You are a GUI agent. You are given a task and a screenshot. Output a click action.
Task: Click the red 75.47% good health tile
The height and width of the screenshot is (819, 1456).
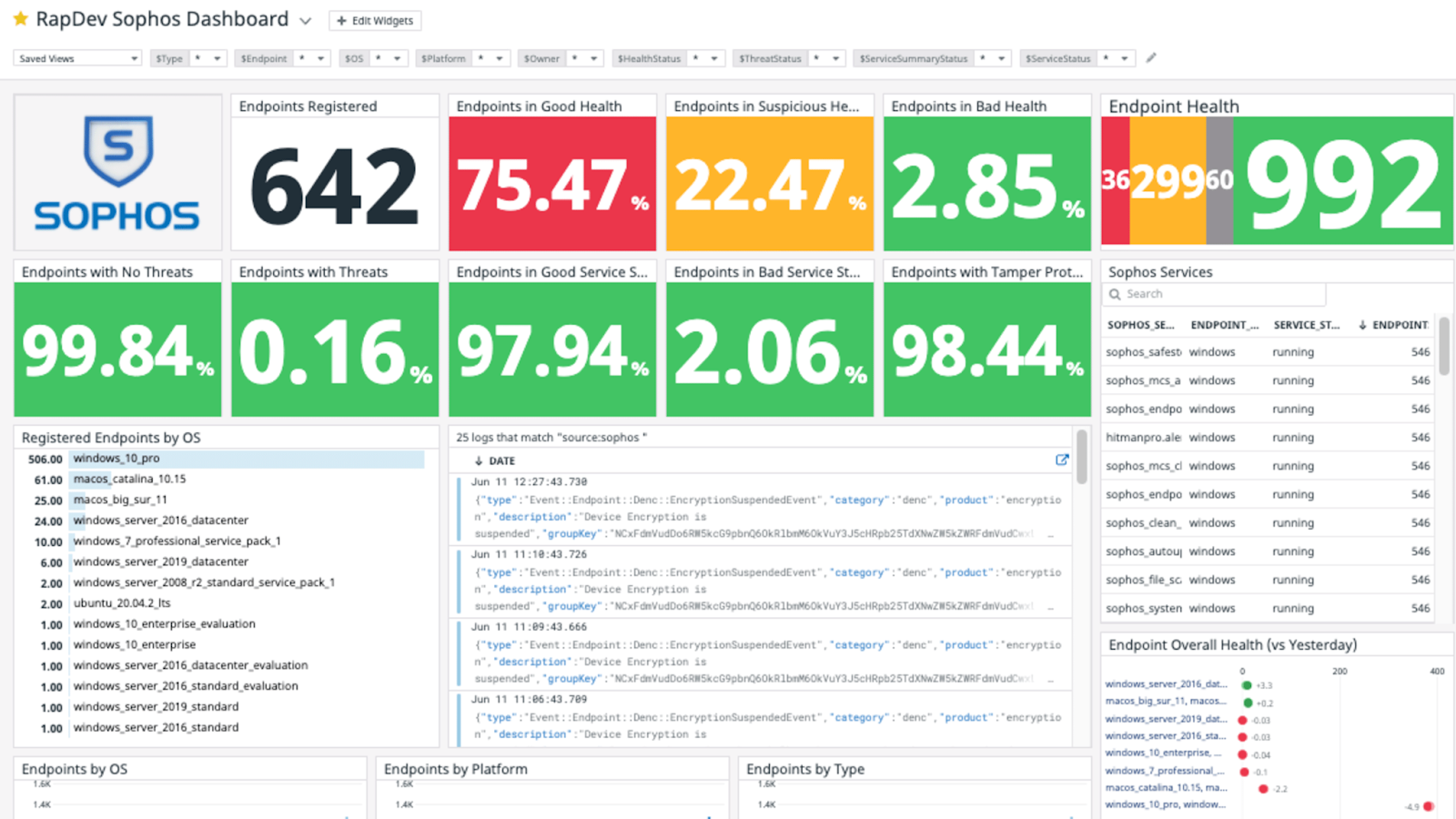(552, 184)
